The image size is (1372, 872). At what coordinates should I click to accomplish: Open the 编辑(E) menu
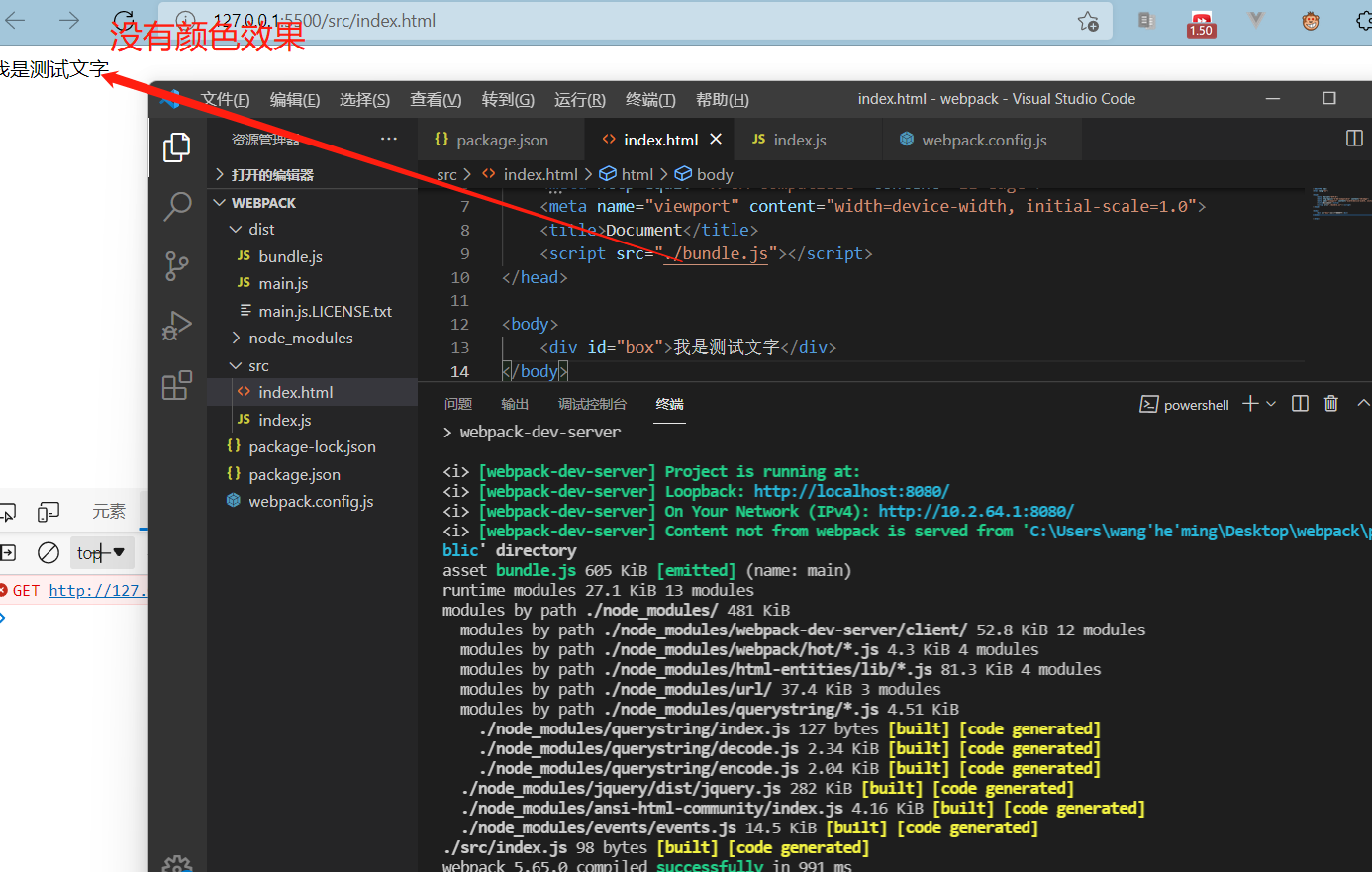tap(295, 99)
